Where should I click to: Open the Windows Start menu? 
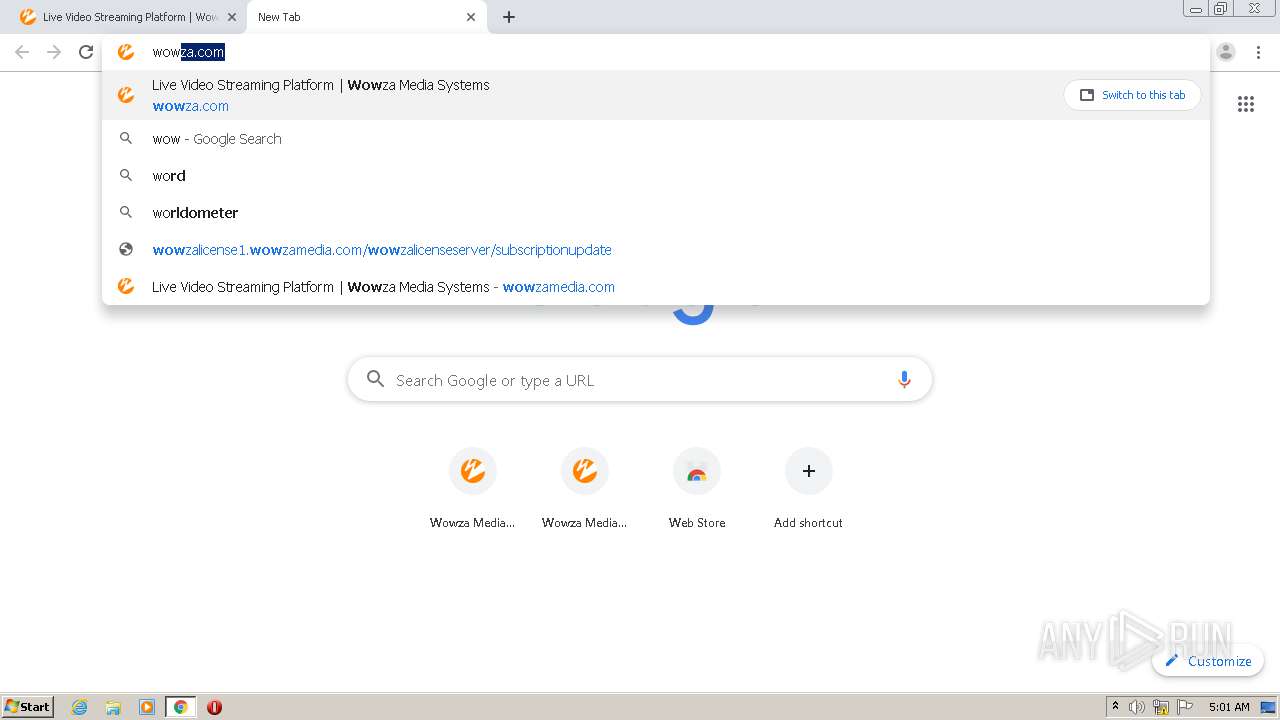point(28,707)
